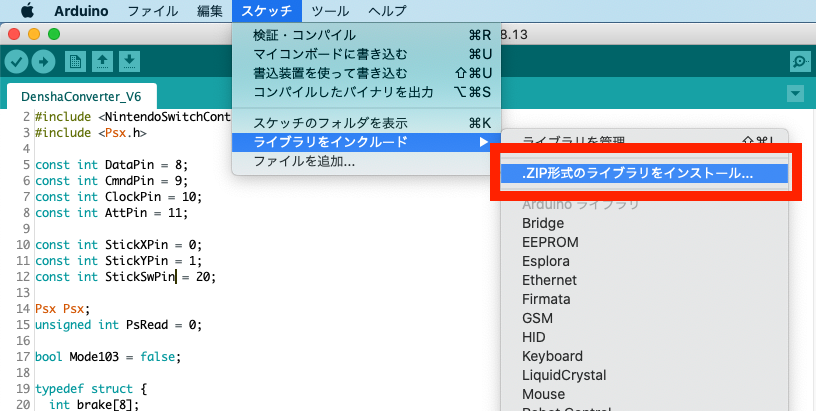Select the Mouse library
This screenshot has width=816, height=411.
pyautogui.click(x=644, y=394)
